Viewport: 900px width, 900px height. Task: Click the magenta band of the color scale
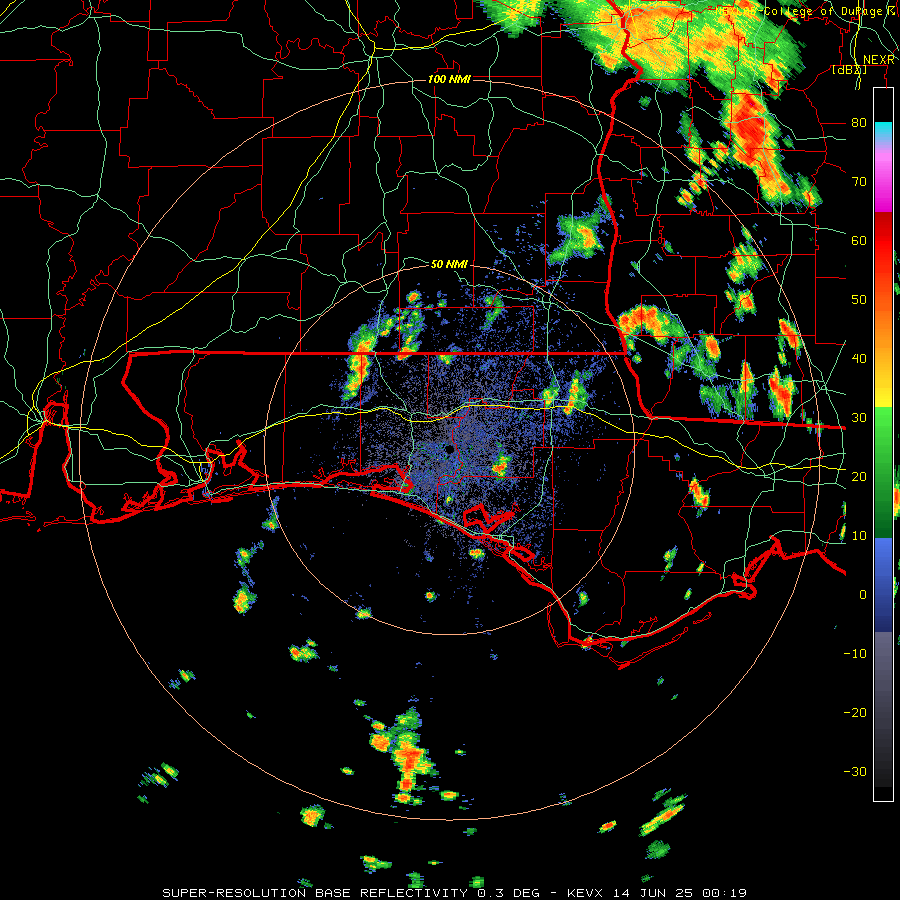[883, 184]
